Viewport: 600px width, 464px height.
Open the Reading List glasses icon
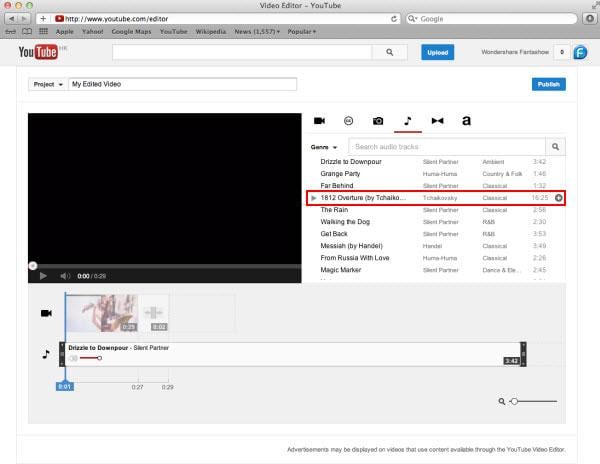tap(11, 31)
